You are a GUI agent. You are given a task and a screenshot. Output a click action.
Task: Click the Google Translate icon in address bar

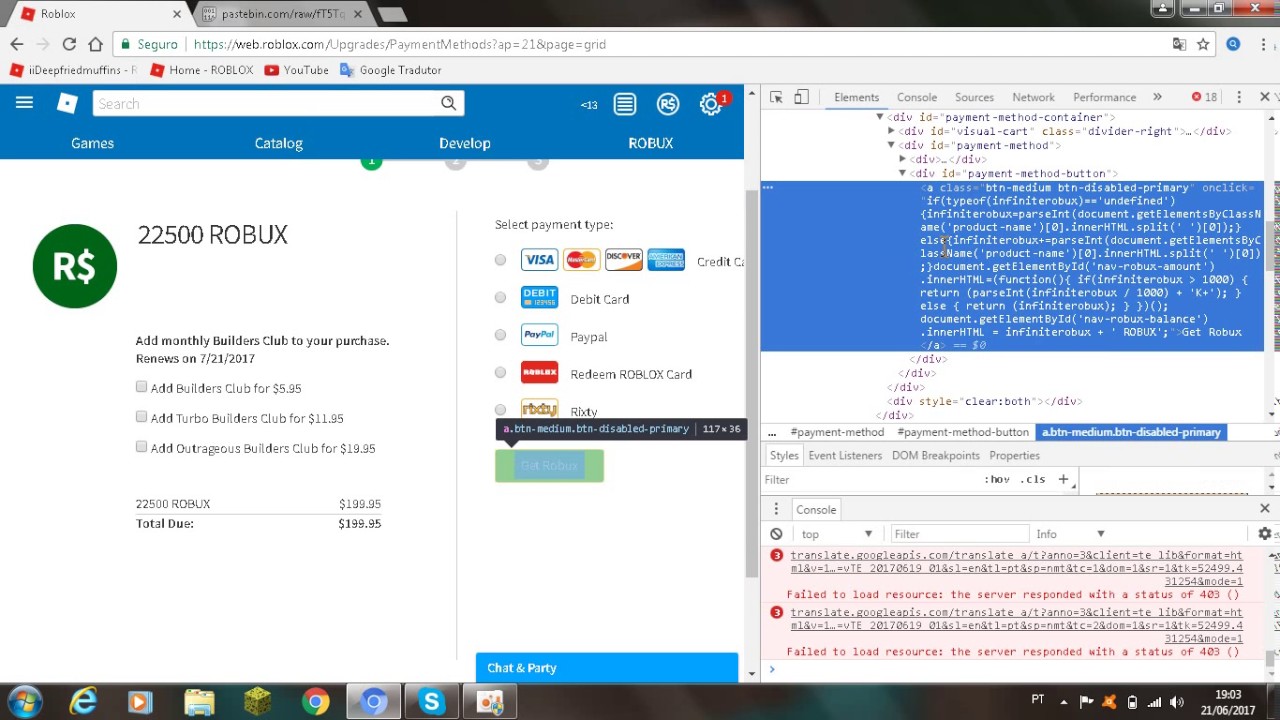coord(1180,44)
